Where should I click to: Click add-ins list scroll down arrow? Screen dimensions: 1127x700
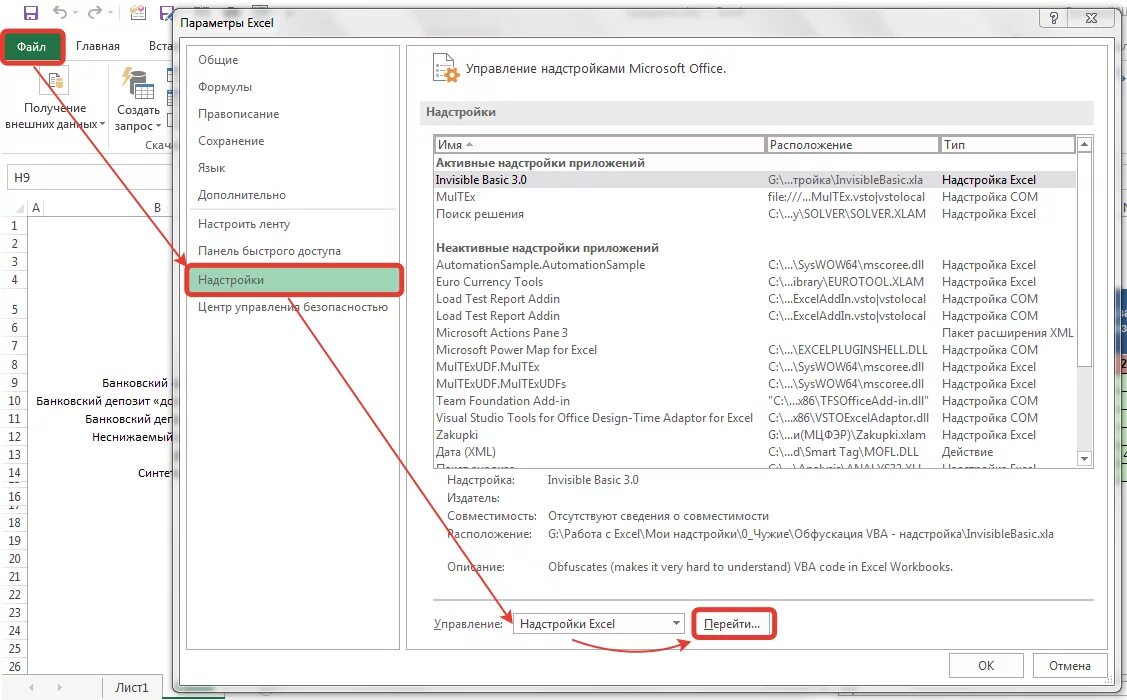click(1085, 459)
